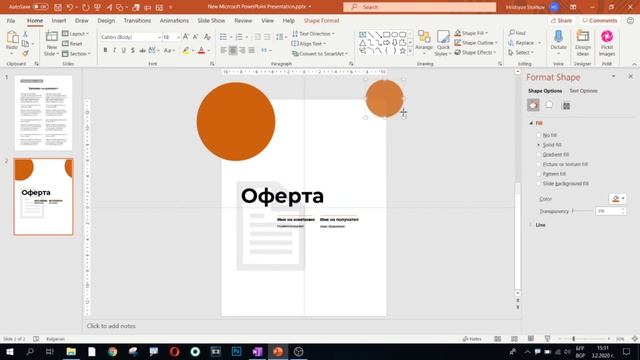
Task: Open the Arrange tool
Action: point(424,42)
